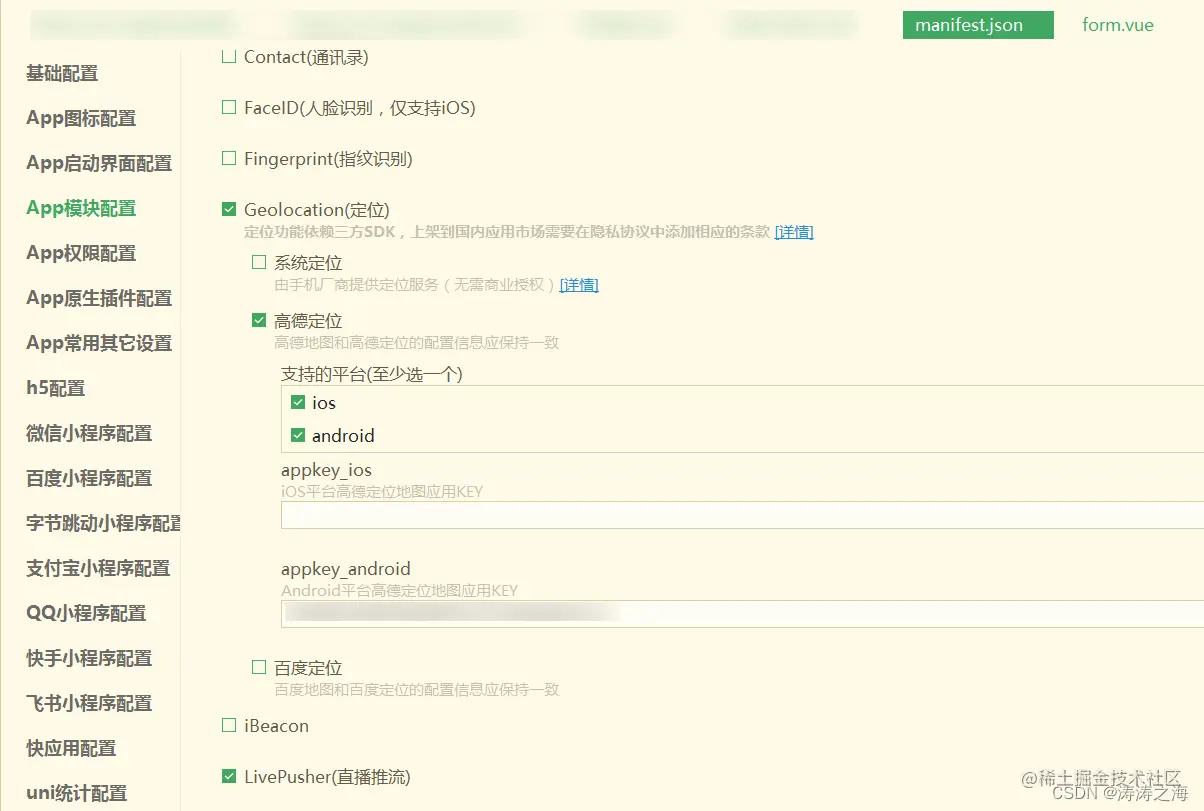The height and width of the screenshot is (811, 1204).
Task: Uncheck the android platform checkbox
Action: (298, 435)
